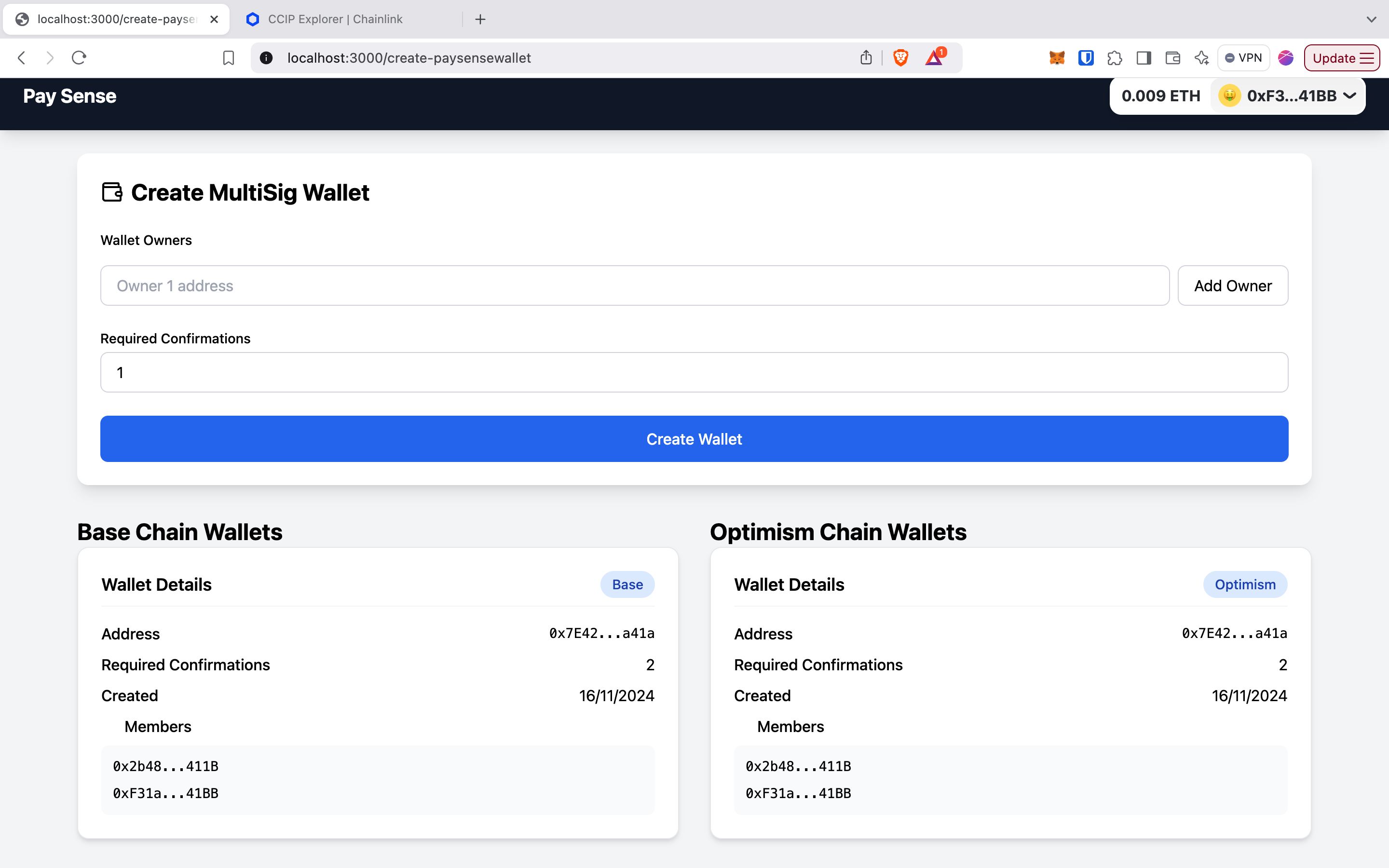This screenshot has width=1389, height=868.
Task: Click the wallet icon beside Create MultiSig Wallet
Action: coord(112,192)
